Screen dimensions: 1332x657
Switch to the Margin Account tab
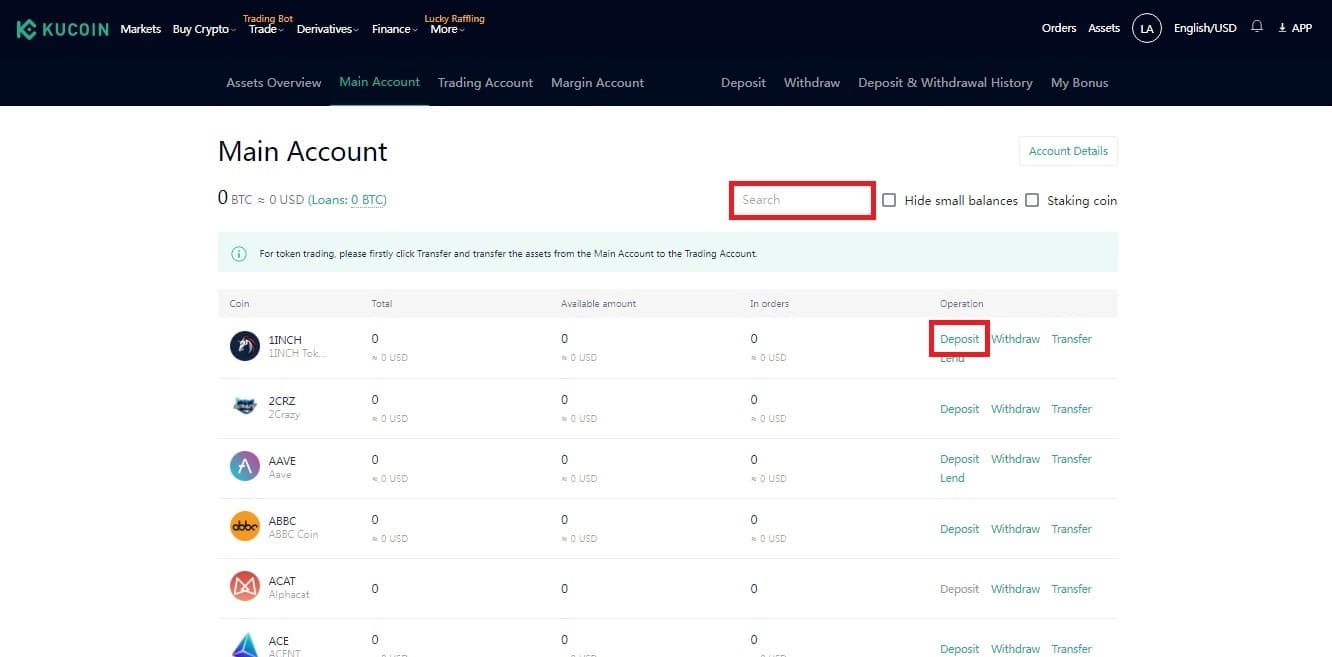[597, 83]
